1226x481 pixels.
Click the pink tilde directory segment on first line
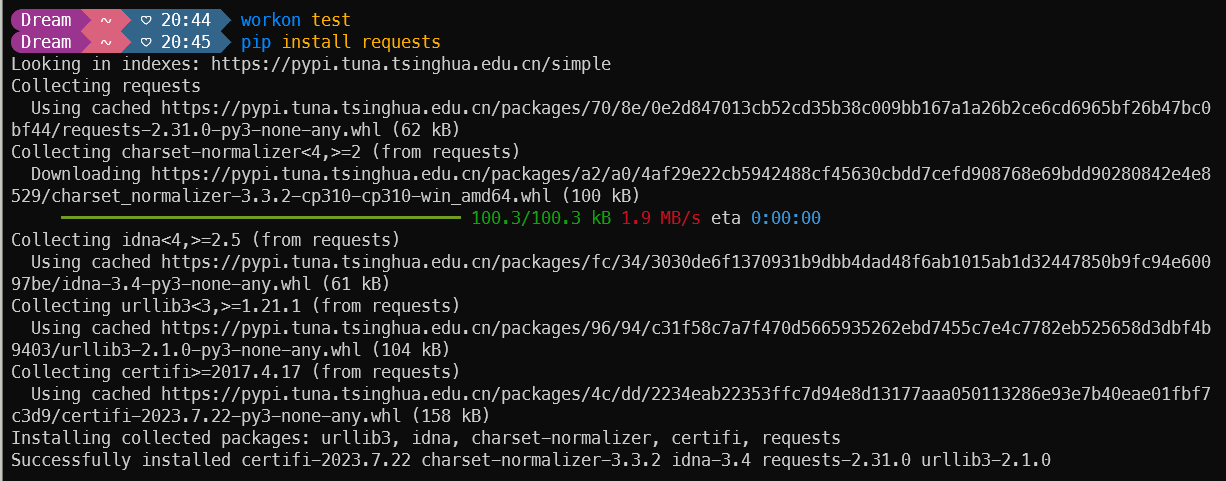[105, 20]
